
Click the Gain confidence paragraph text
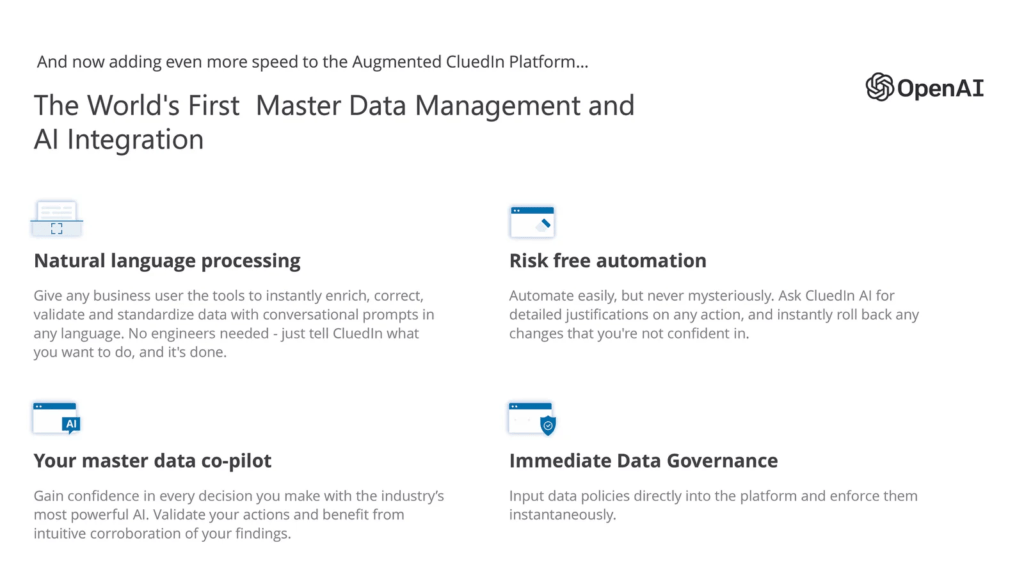[x=239, y=515]
